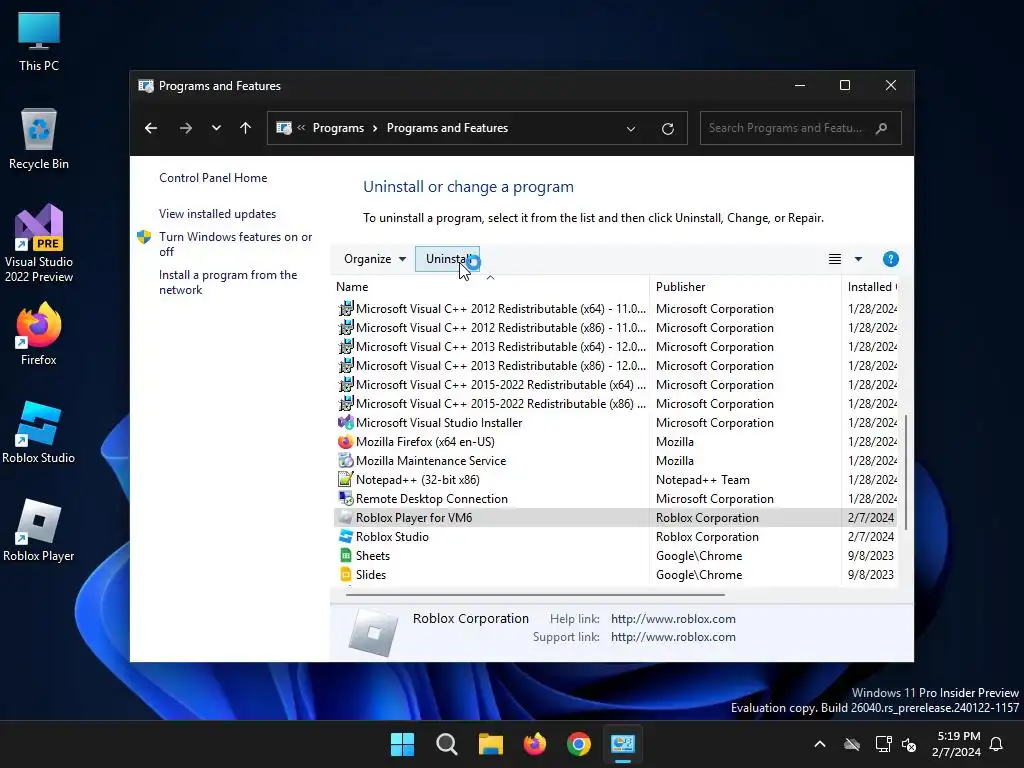Viewport: 1024px width, 768px height.
Task: Click the Mozilla Maintenance Service icon
Action: click(x=345, y=460)
